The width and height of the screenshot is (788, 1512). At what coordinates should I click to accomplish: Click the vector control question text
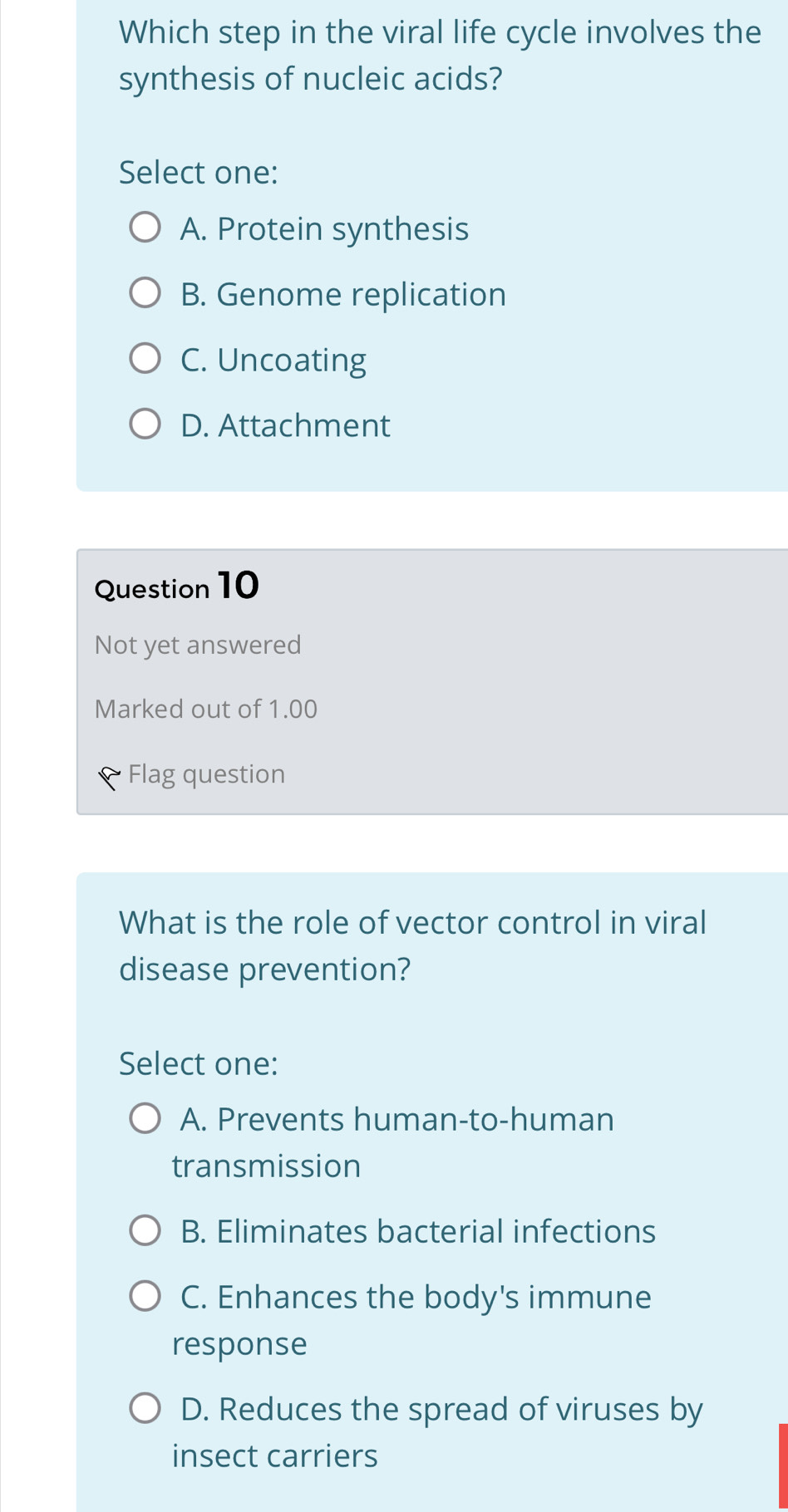point(412,944)
